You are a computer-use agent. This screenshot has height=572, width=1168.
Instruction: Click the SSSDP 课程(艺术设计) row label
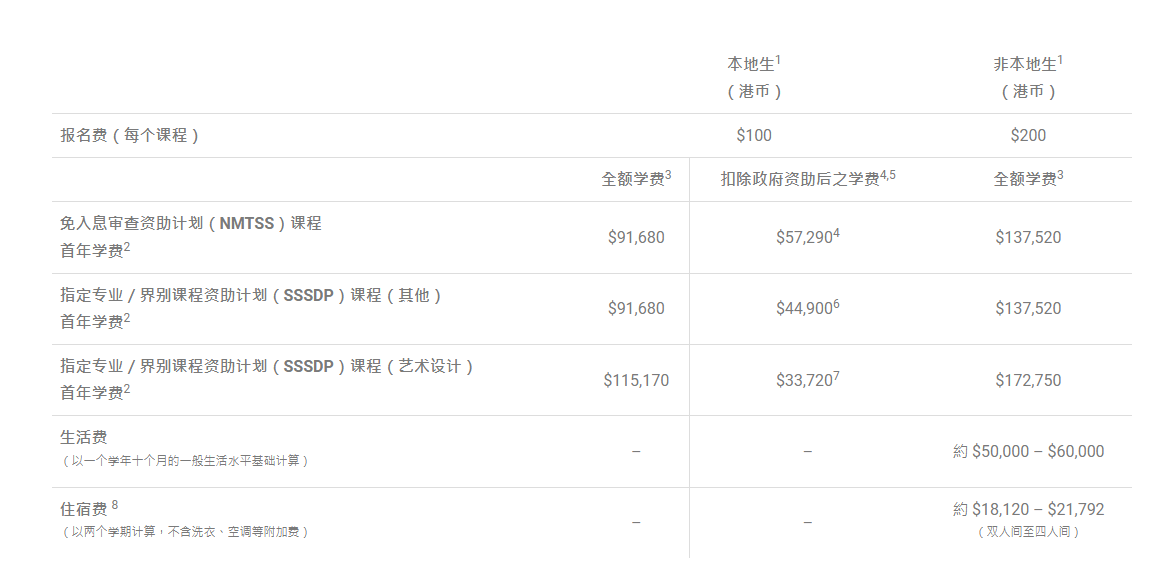[x=267, y=366]
